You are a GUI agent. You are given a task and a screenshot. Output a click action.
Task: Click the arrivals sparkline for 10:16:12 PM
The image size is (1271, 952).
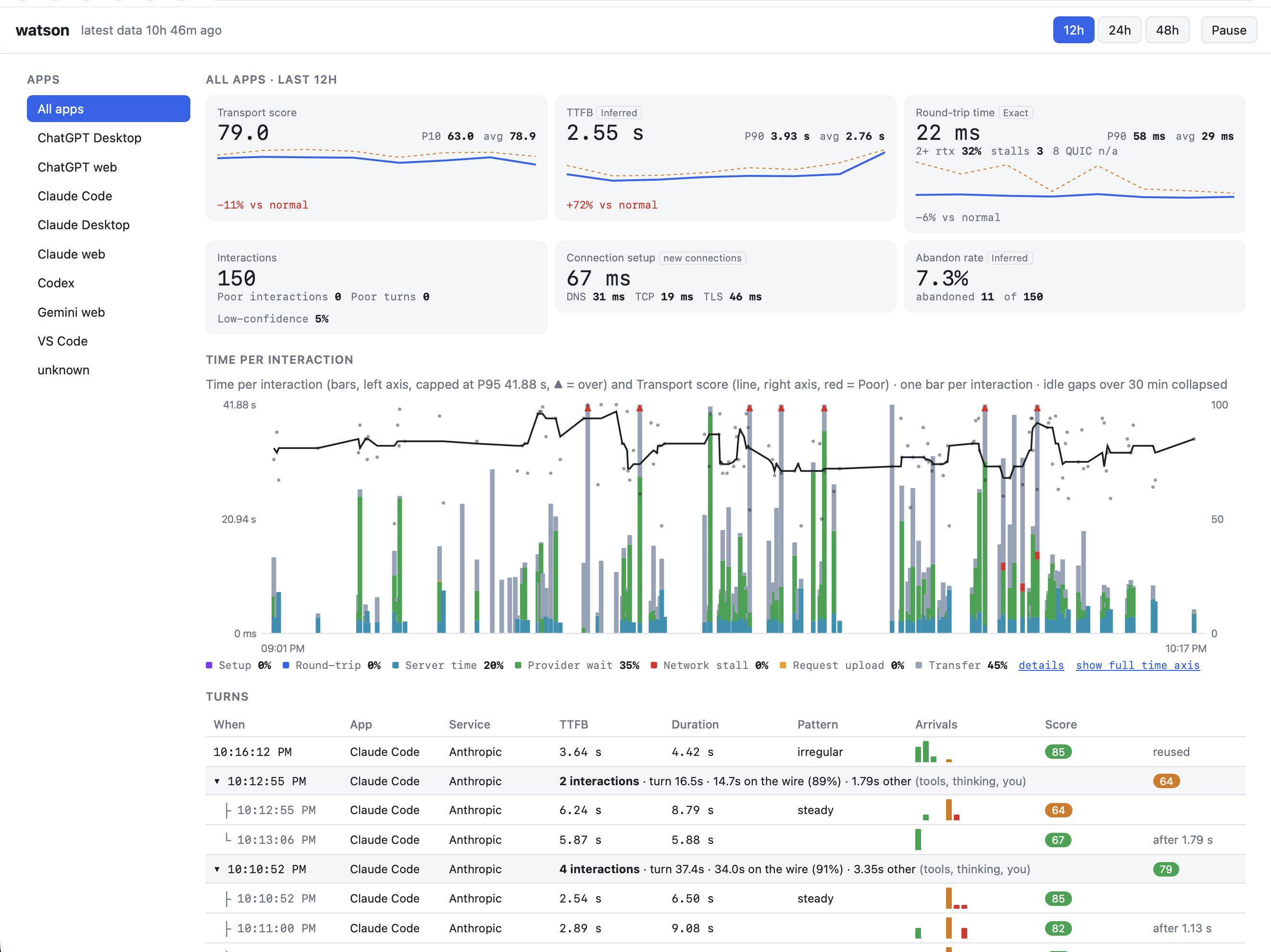point(933,752)
